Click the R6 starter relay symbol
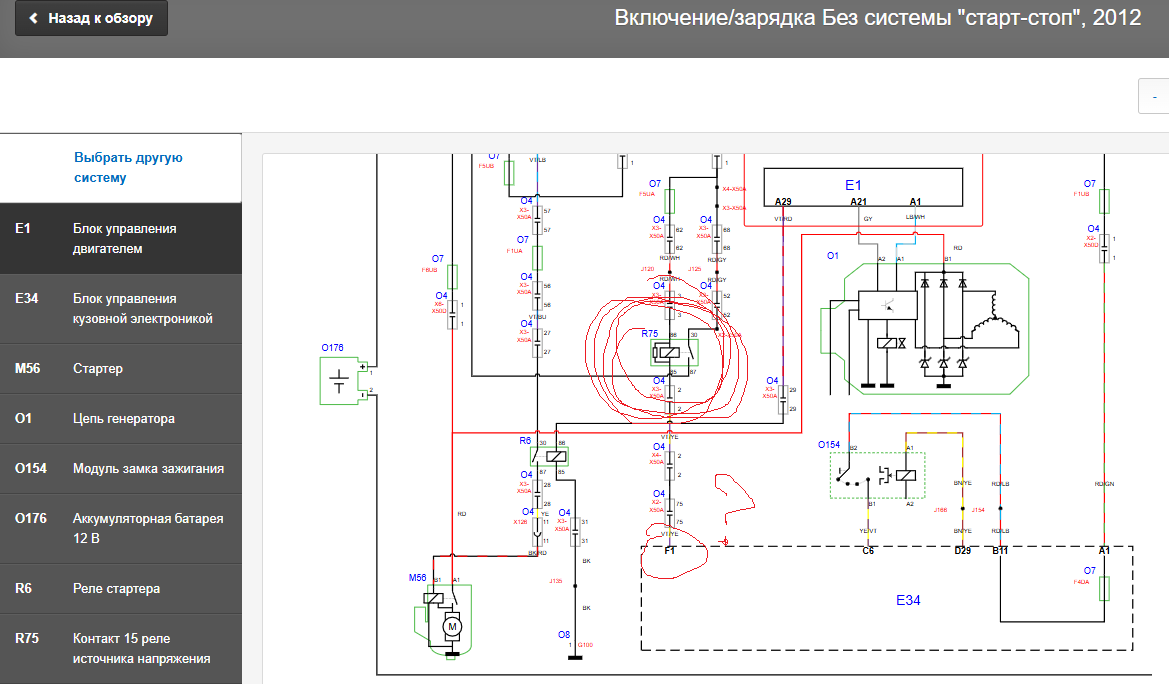Screen dimensions: 1169x684 549,456
